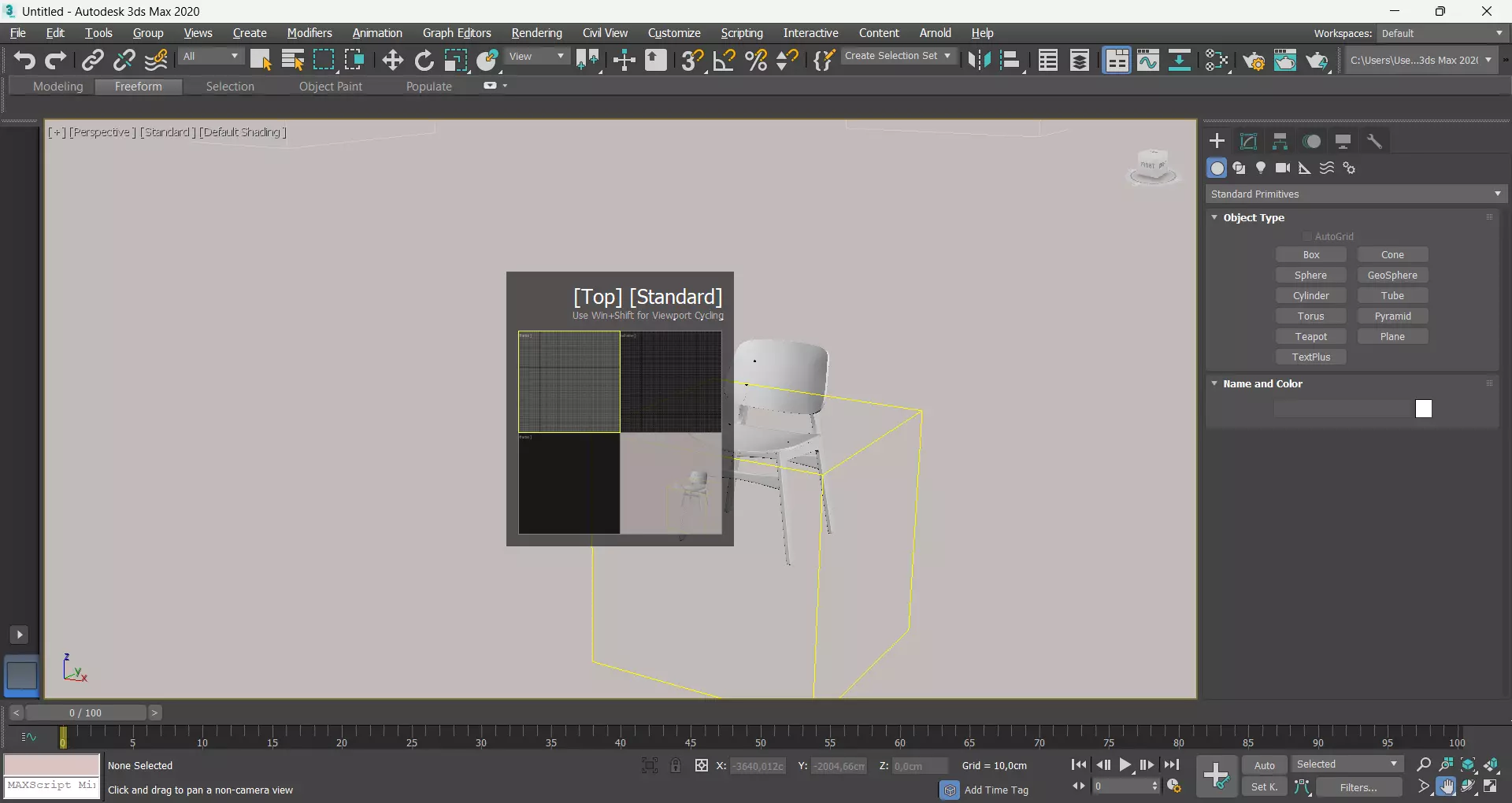1512x803 pixels.
Task: Click the Undo arrow icon
Action: tap(24, 60)
